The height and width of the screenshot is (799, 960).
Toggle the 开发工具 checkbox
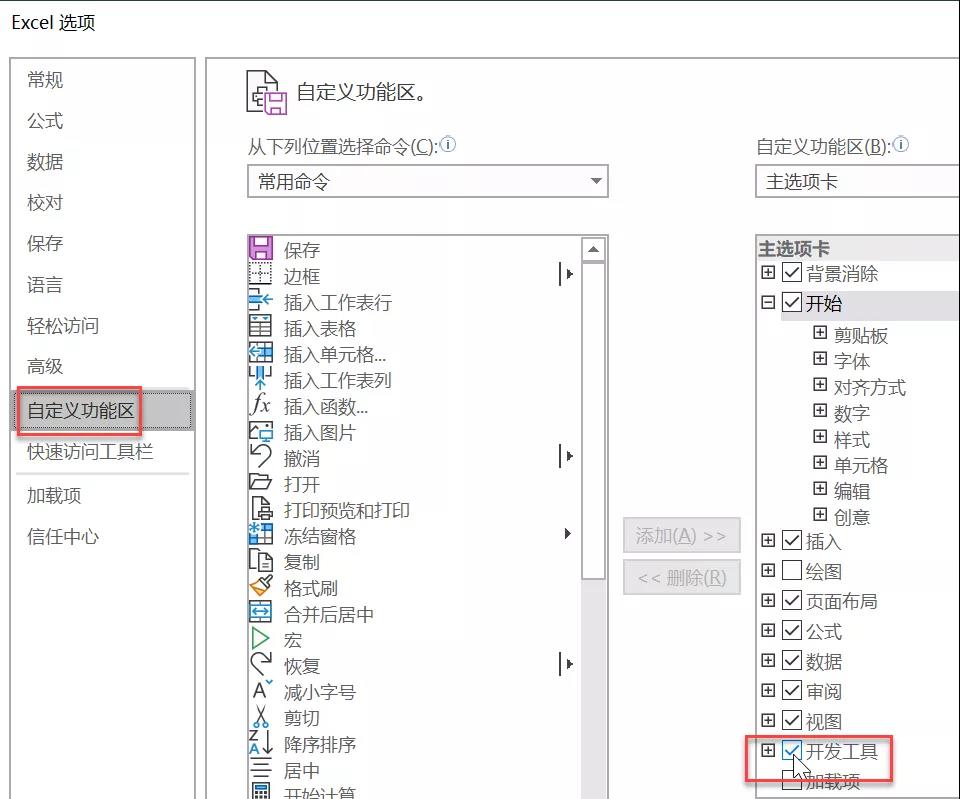793,749
